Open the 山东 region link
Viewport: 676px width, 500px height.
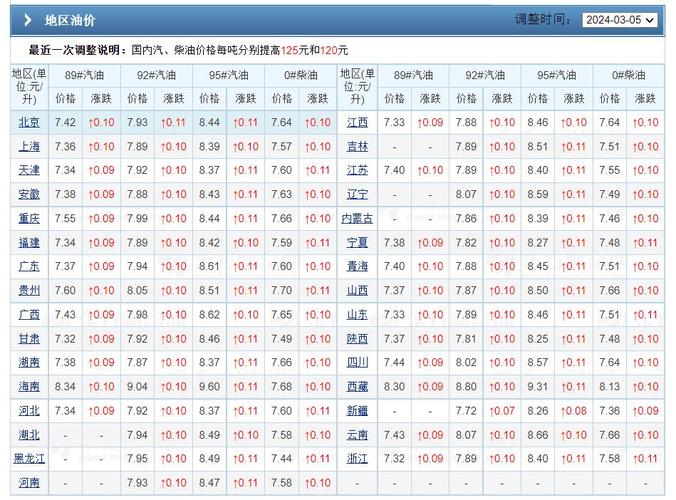coord(357,315)
